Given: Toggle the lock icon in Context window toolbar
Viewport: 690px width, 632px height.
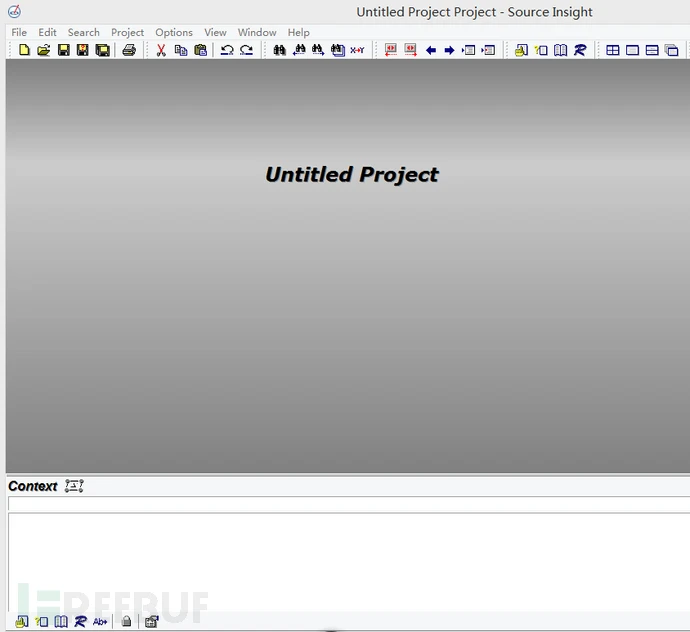Looking at the screenshot, I should 126,621.
